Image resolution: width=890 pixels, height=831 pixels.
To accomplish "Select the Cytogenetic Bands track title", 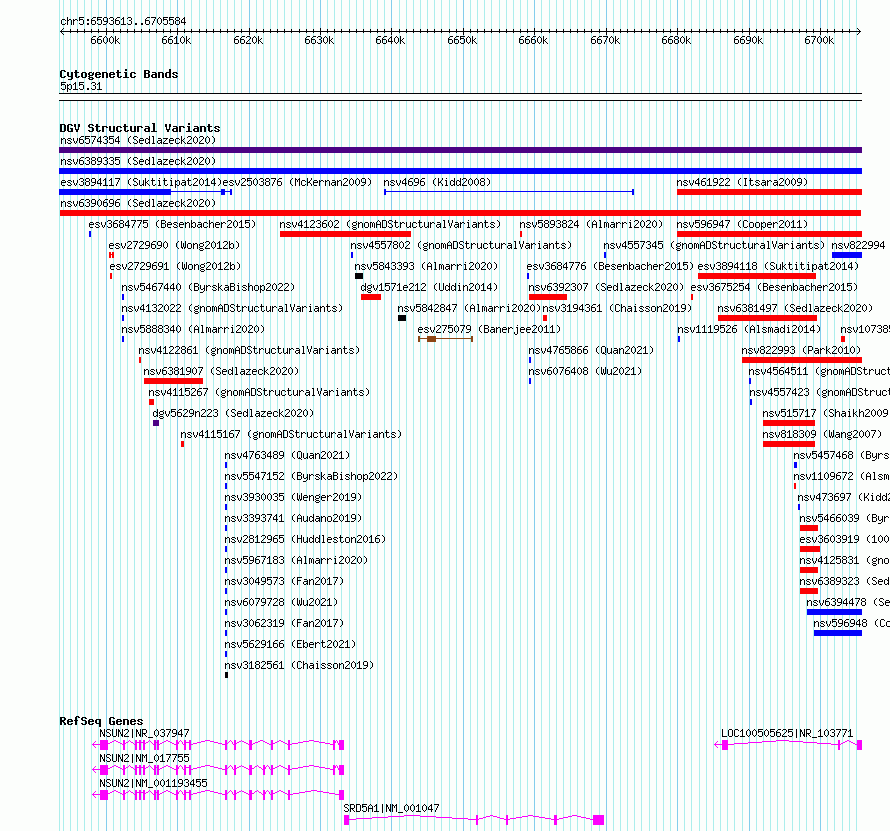I will (x=119, y=74).
